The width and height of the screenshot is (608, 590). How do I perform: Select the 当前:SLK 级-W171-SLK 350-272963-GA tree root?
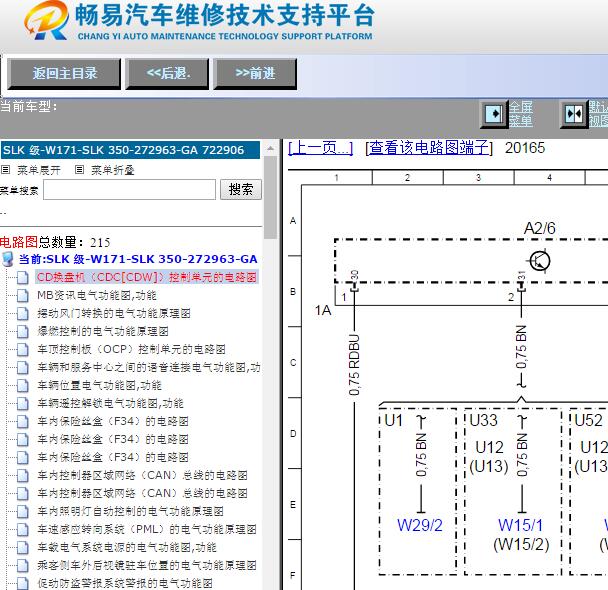[138, 259]
